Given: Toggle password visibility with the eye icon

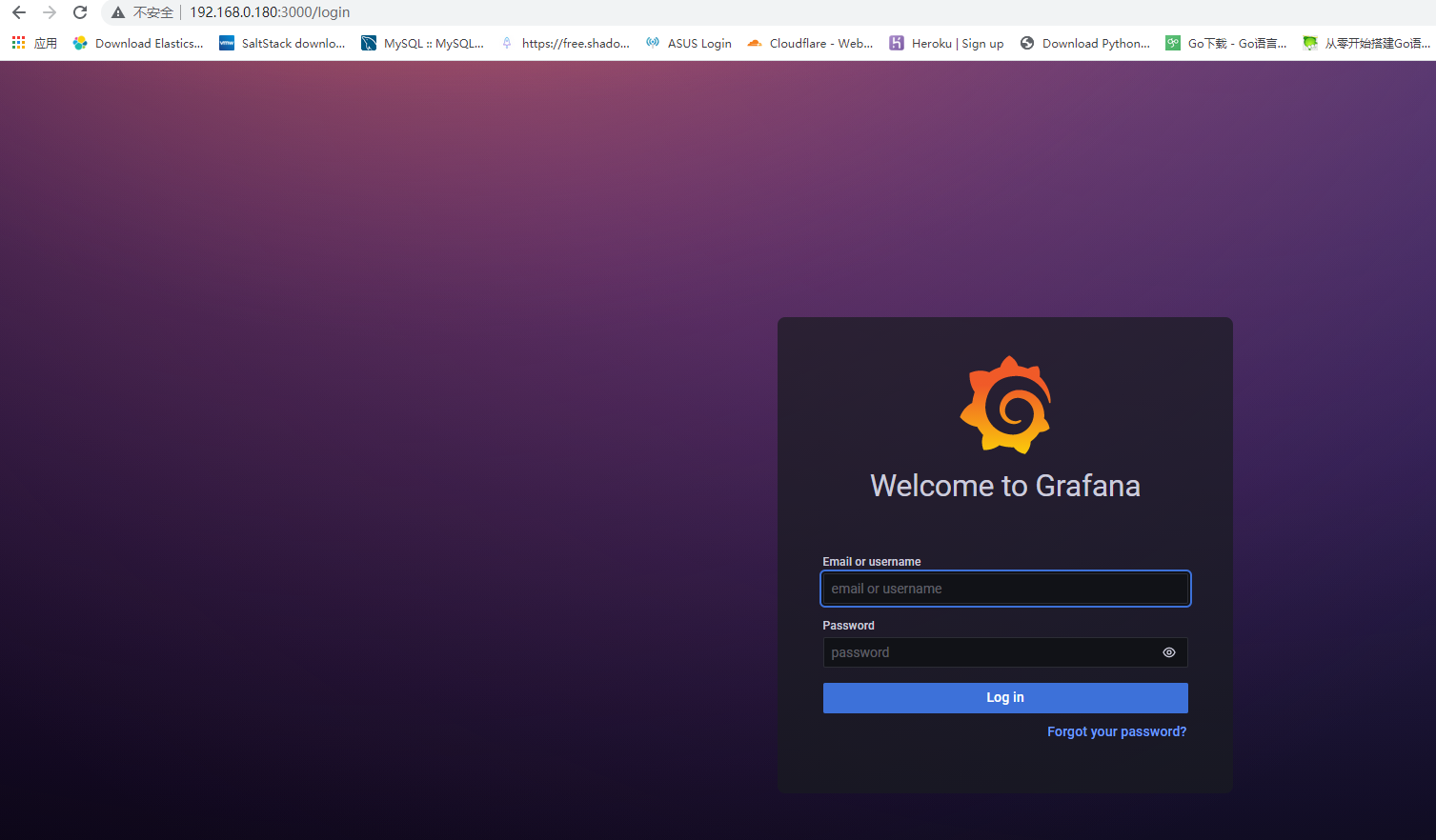Looking at the screenshot, I should (1169, 652).
